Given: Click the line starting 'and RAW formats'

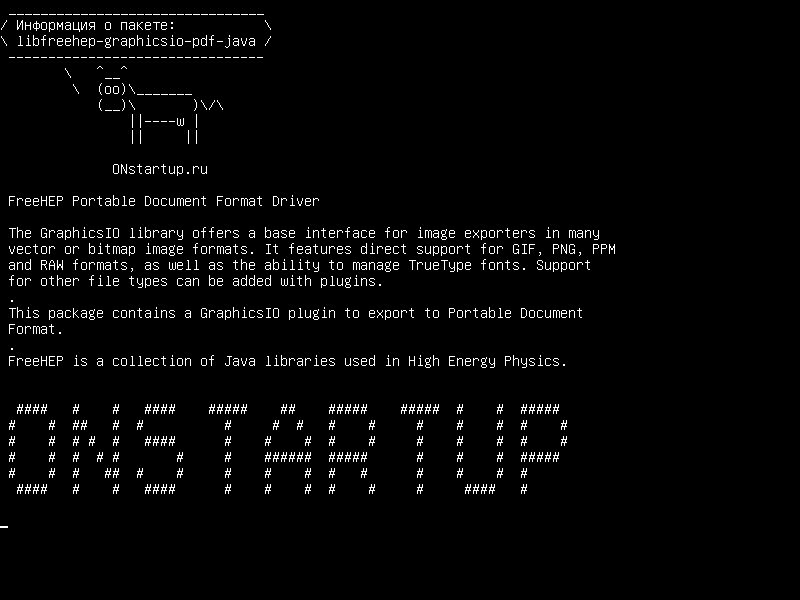Looking at the screenshot, I should pos(299,265).
